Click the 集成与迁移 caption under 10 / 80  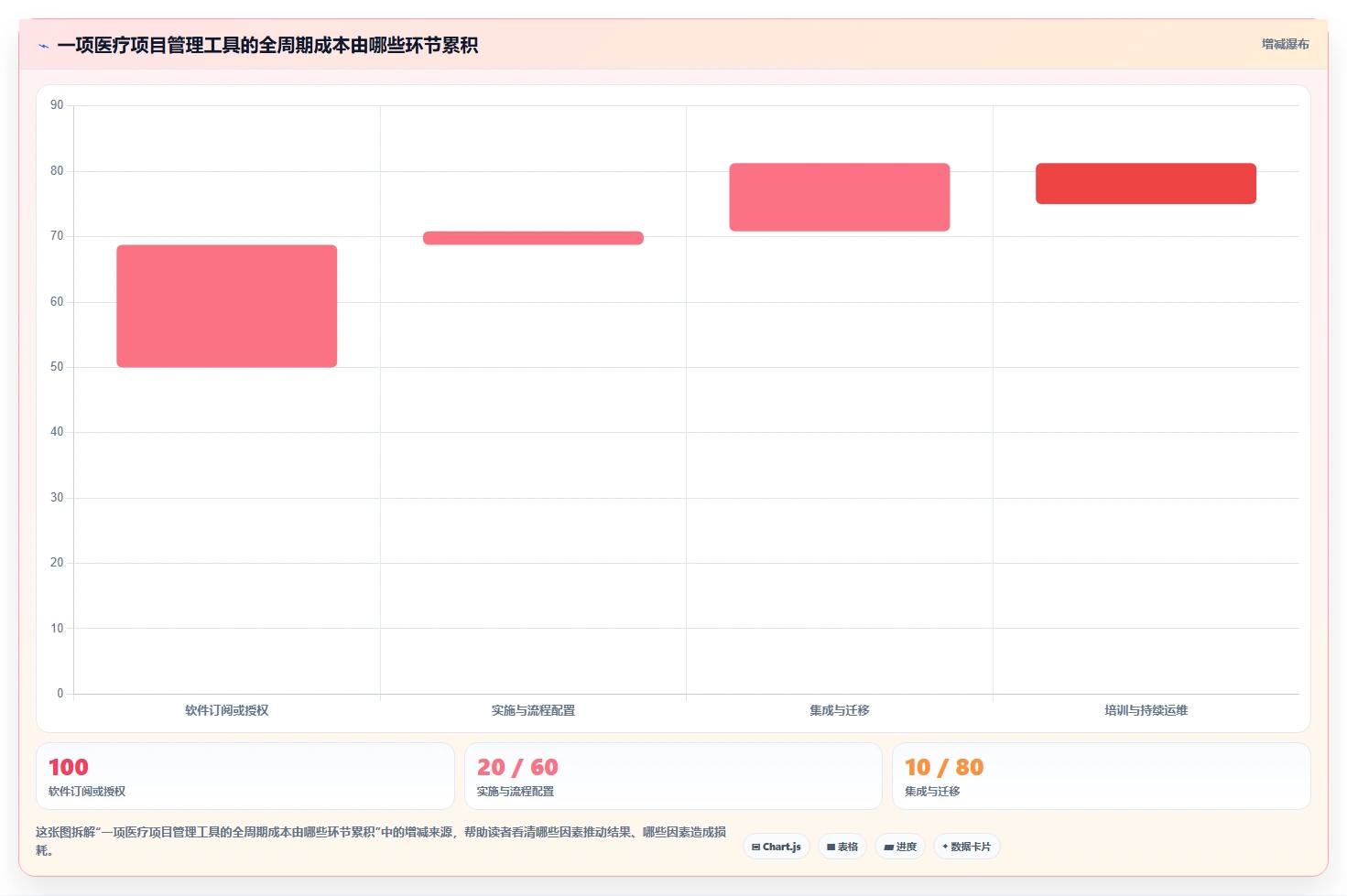[932, 792]
